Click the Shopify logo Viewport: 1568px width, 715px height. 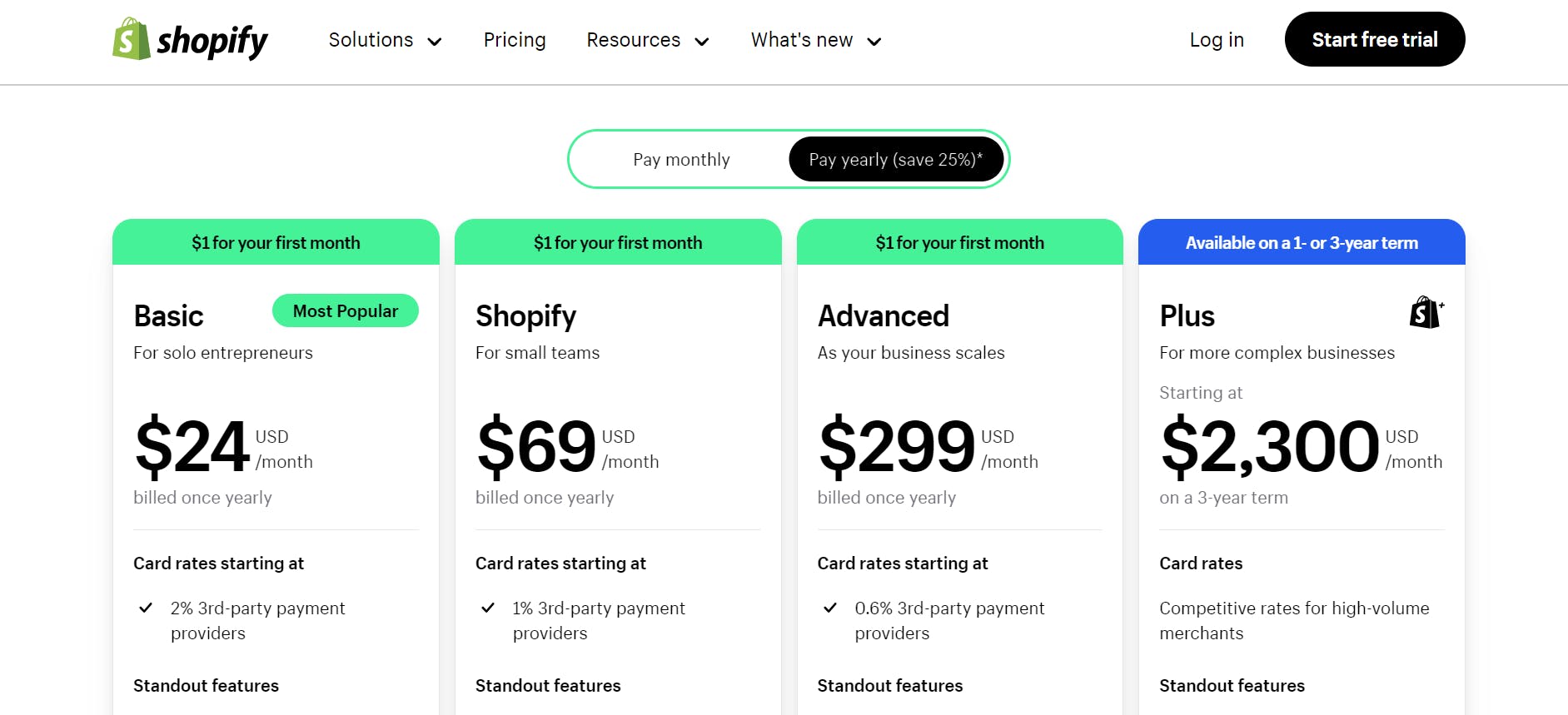(189, 39)
